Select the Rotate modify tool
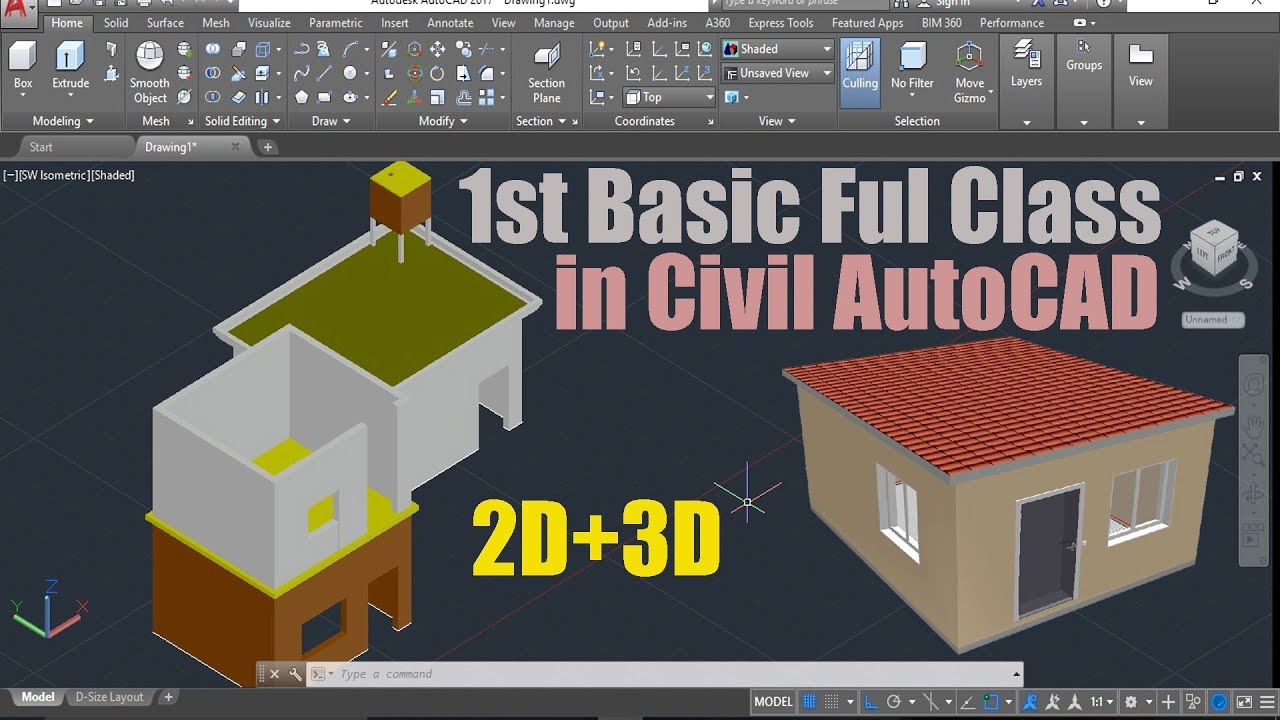The width and height of the screenshot is (1280, 720). 437,72
